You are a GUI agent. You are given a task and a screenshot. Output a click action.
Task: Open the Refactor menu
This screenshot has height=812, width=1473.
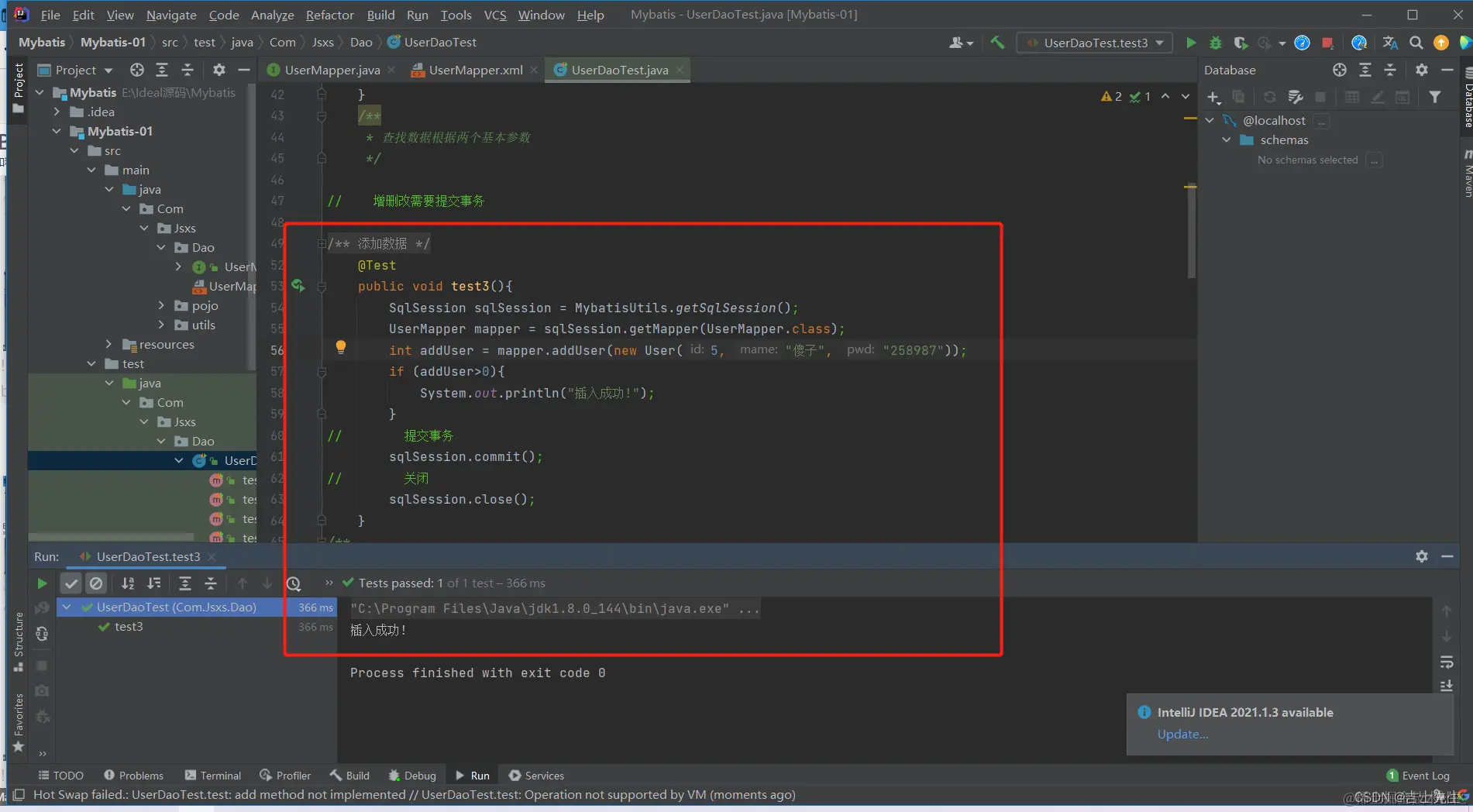[329, 15]
